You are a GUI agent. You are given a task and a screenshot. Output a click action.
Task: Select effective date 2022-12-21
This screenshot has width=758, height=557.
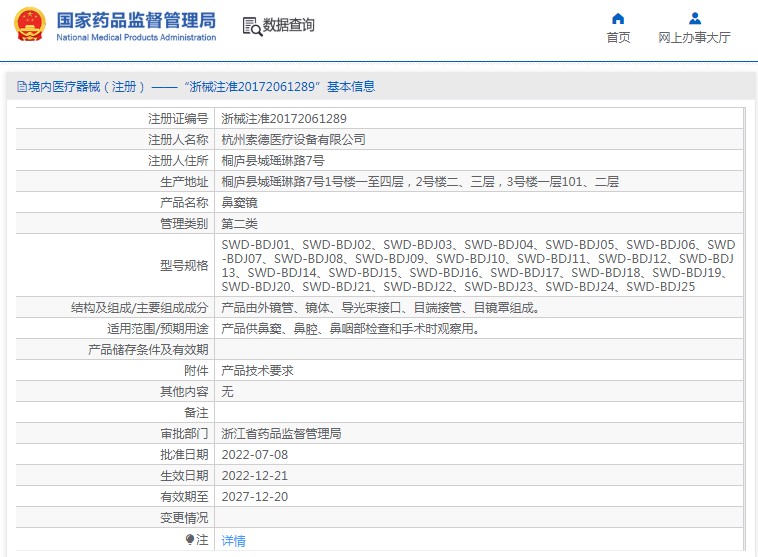tap(255, 476)
